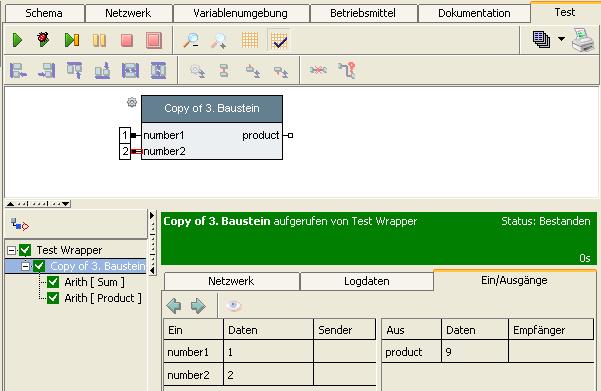Click the greyed search-connection icon
The width and height of the screenshot is (601, 391).
pyautogui.click(x=198, y=71)
